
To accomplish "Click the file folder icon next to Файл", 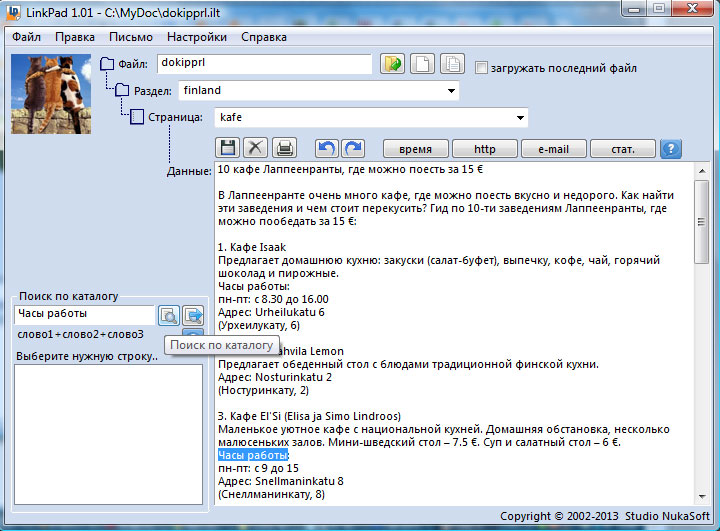I will point(107,64).
